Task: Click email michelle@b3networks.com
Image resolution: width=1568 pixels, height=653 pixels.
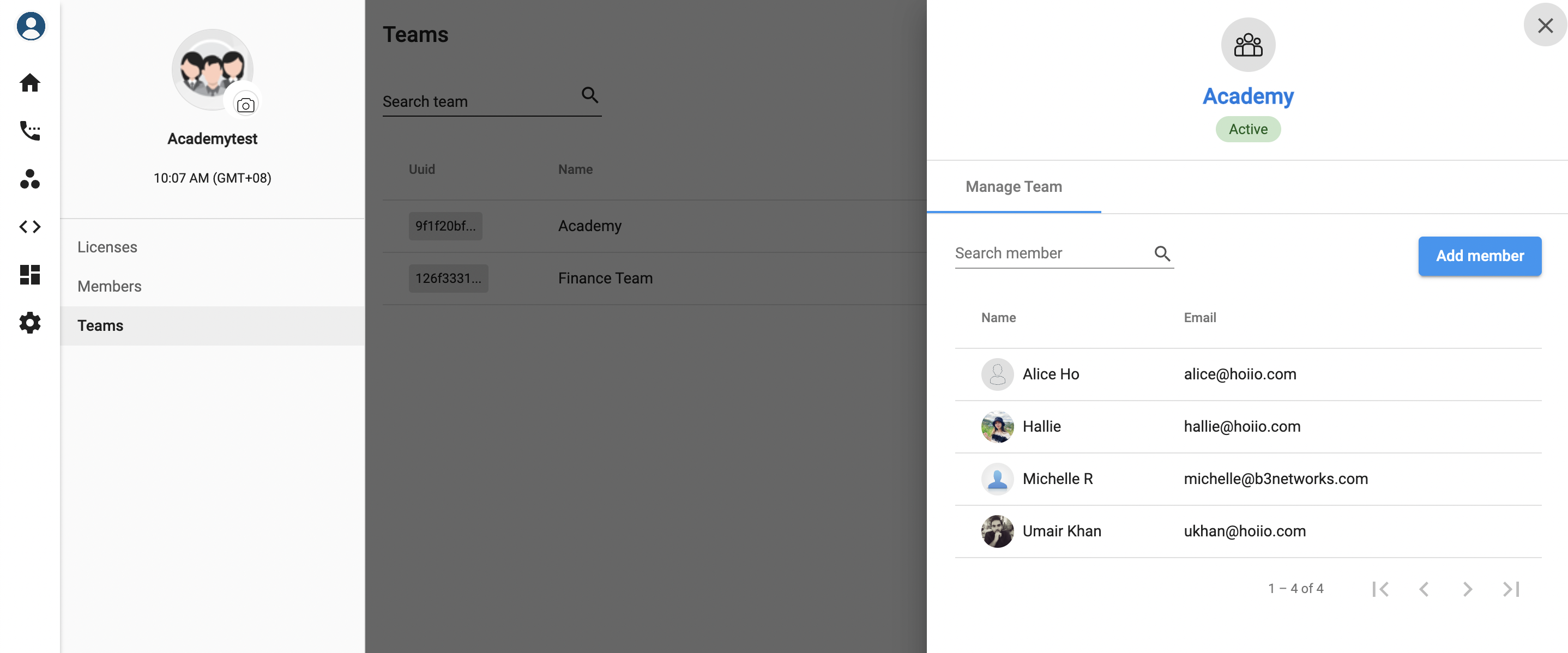Action: pos(1276,479)
